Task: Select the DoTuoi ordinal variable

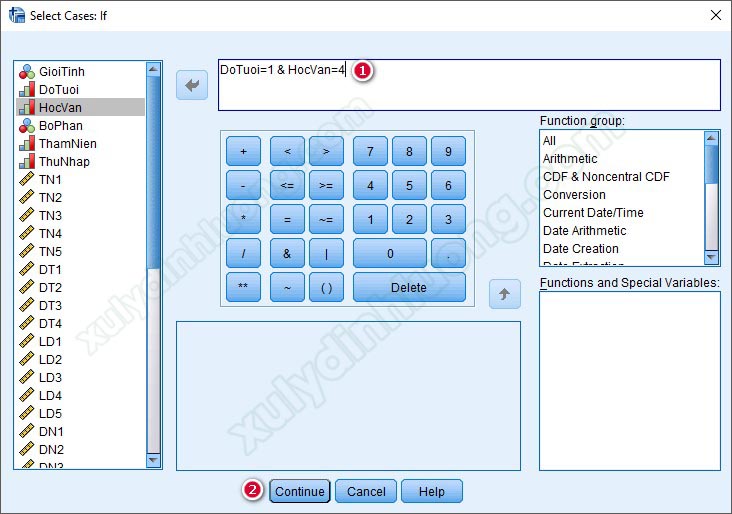Action: pyautogui.click(x=59, y=90)
